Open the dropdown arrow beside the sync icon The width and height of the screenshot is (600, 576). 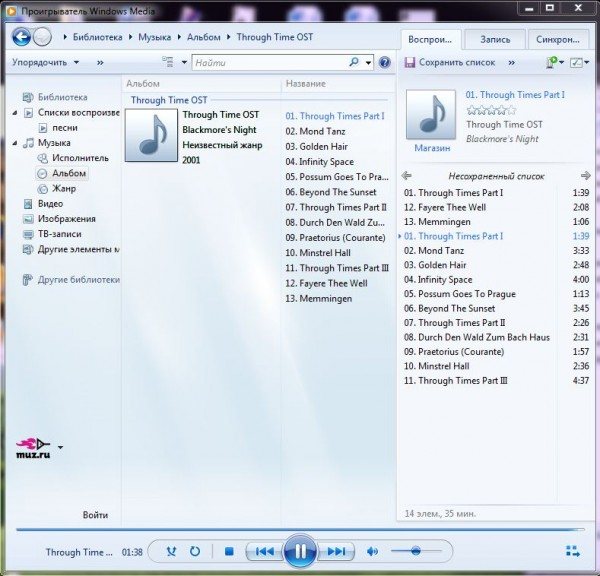coord(561,62)
